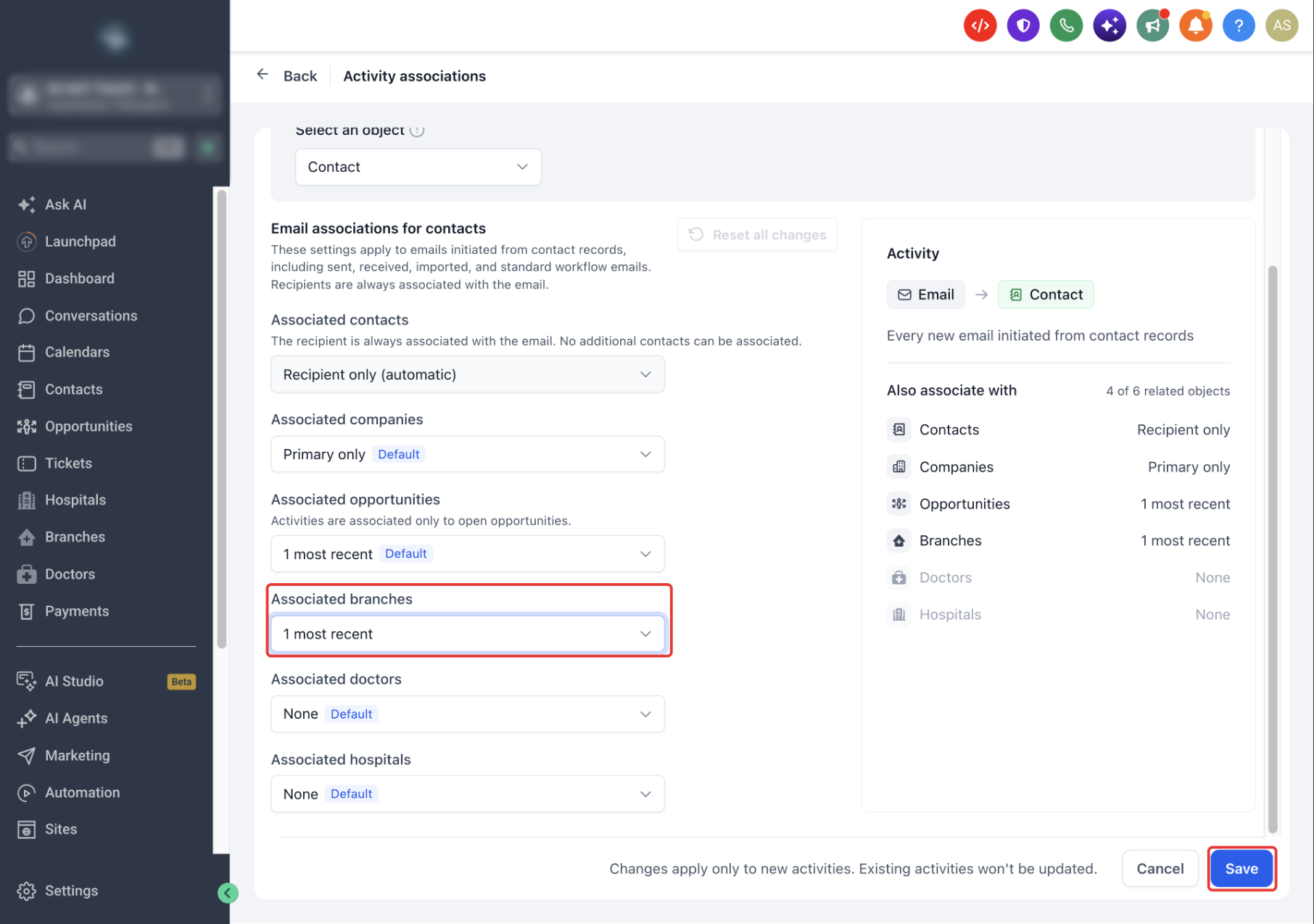Click the Email envelope chip in Activity

pyautogui.click(x=926, y=294)
